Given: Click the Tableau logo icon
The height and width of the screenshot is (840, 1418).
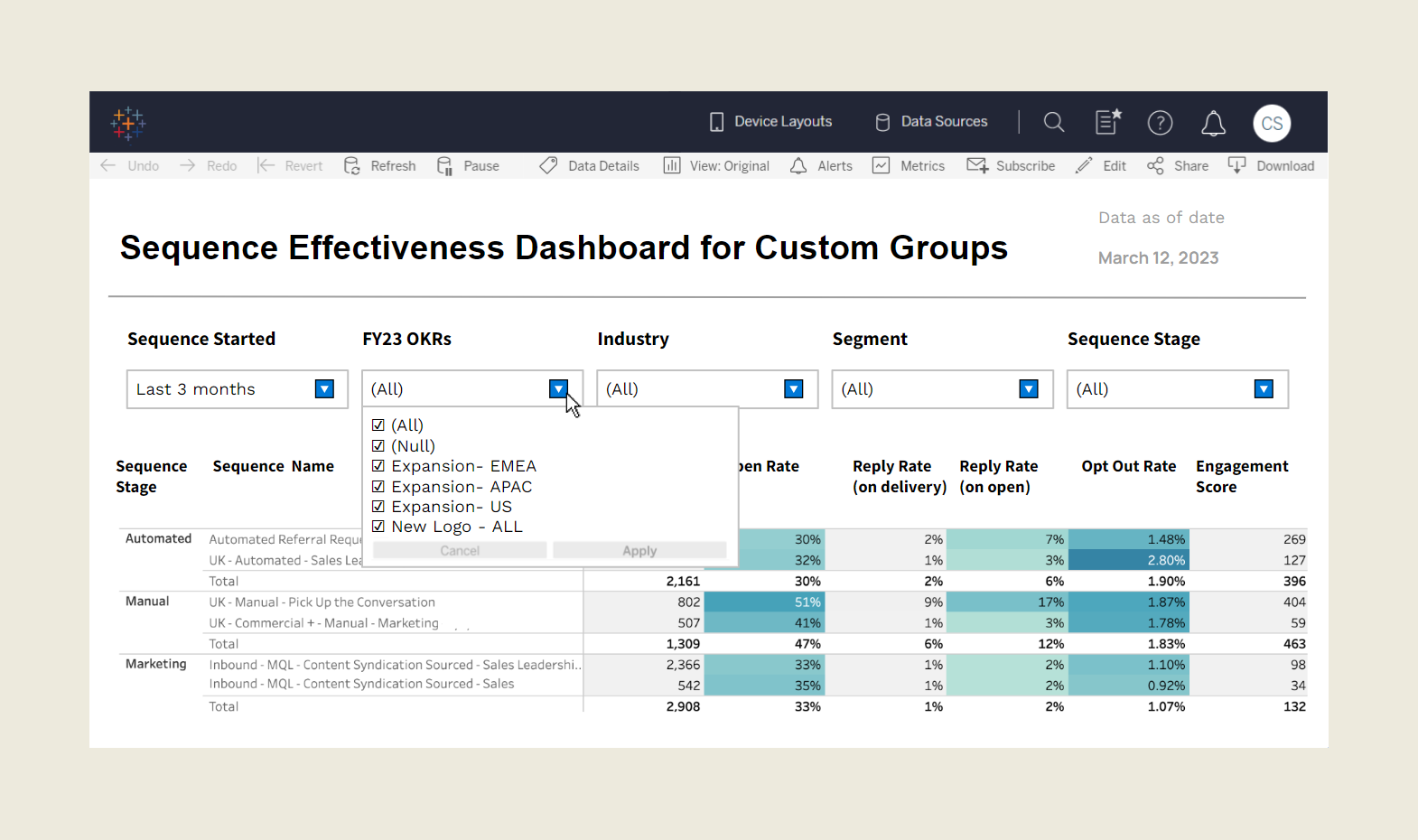Looking at the screenshot, I should [x=128, y=123].
